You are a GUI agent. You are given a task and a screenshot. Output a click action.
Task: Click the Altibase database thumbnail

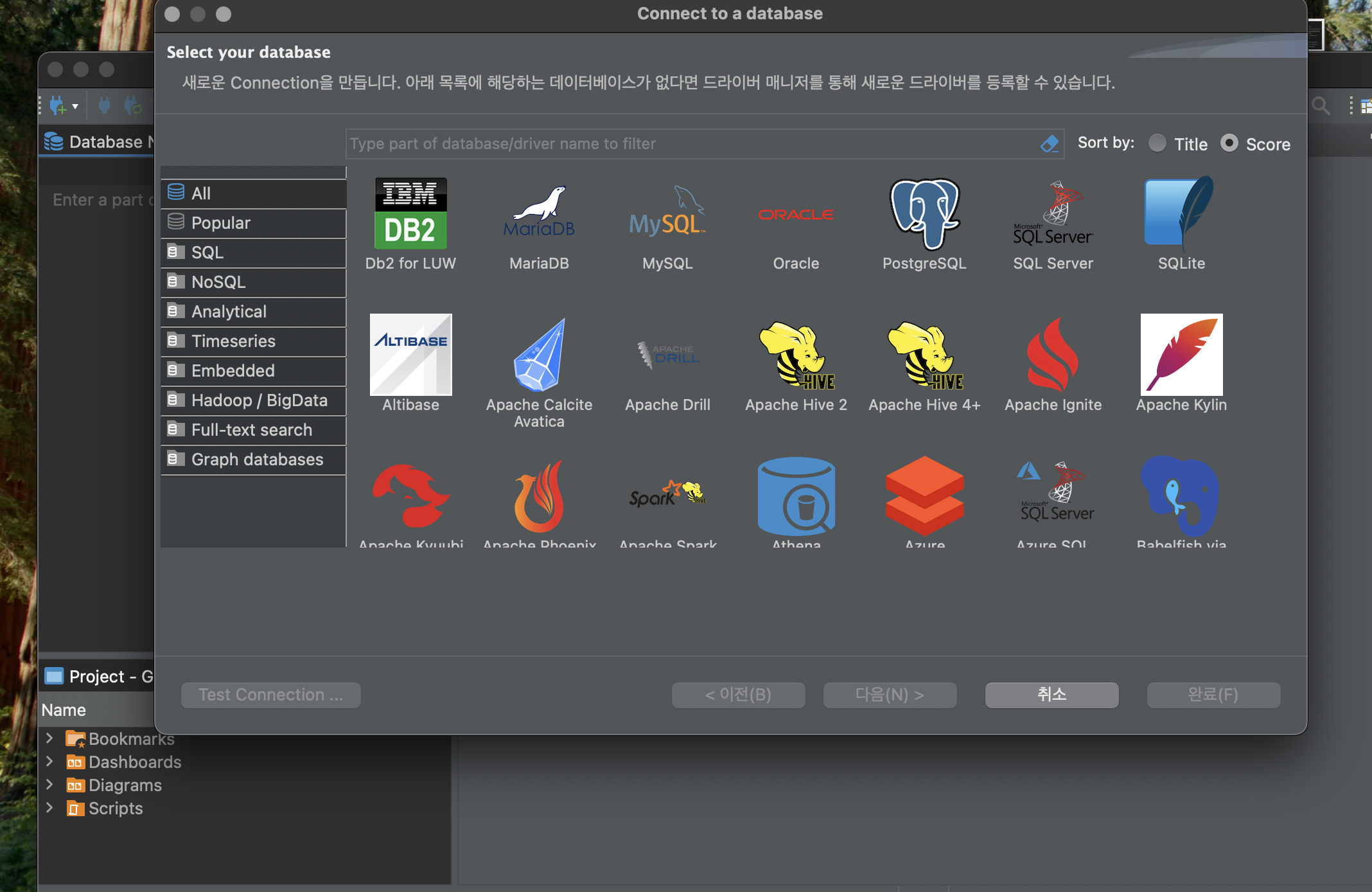coord(410,355)
